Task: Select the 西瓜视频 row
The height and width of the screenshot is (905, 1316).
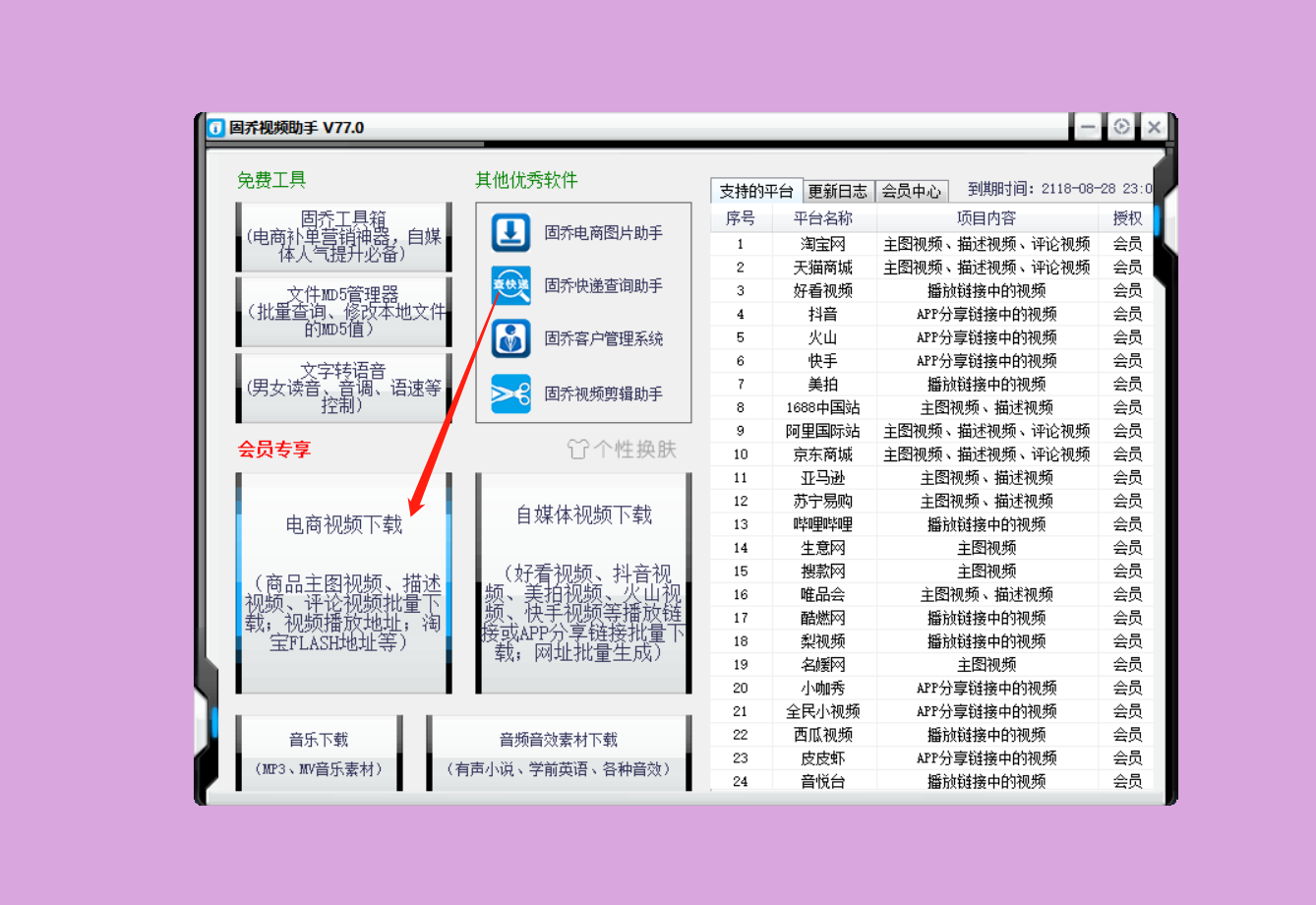Action: pos(931,735)
